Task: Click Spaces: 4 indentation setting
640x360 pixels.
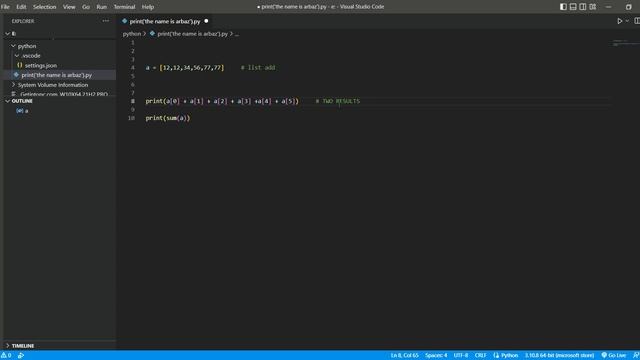Action: [x=436, y=355]
